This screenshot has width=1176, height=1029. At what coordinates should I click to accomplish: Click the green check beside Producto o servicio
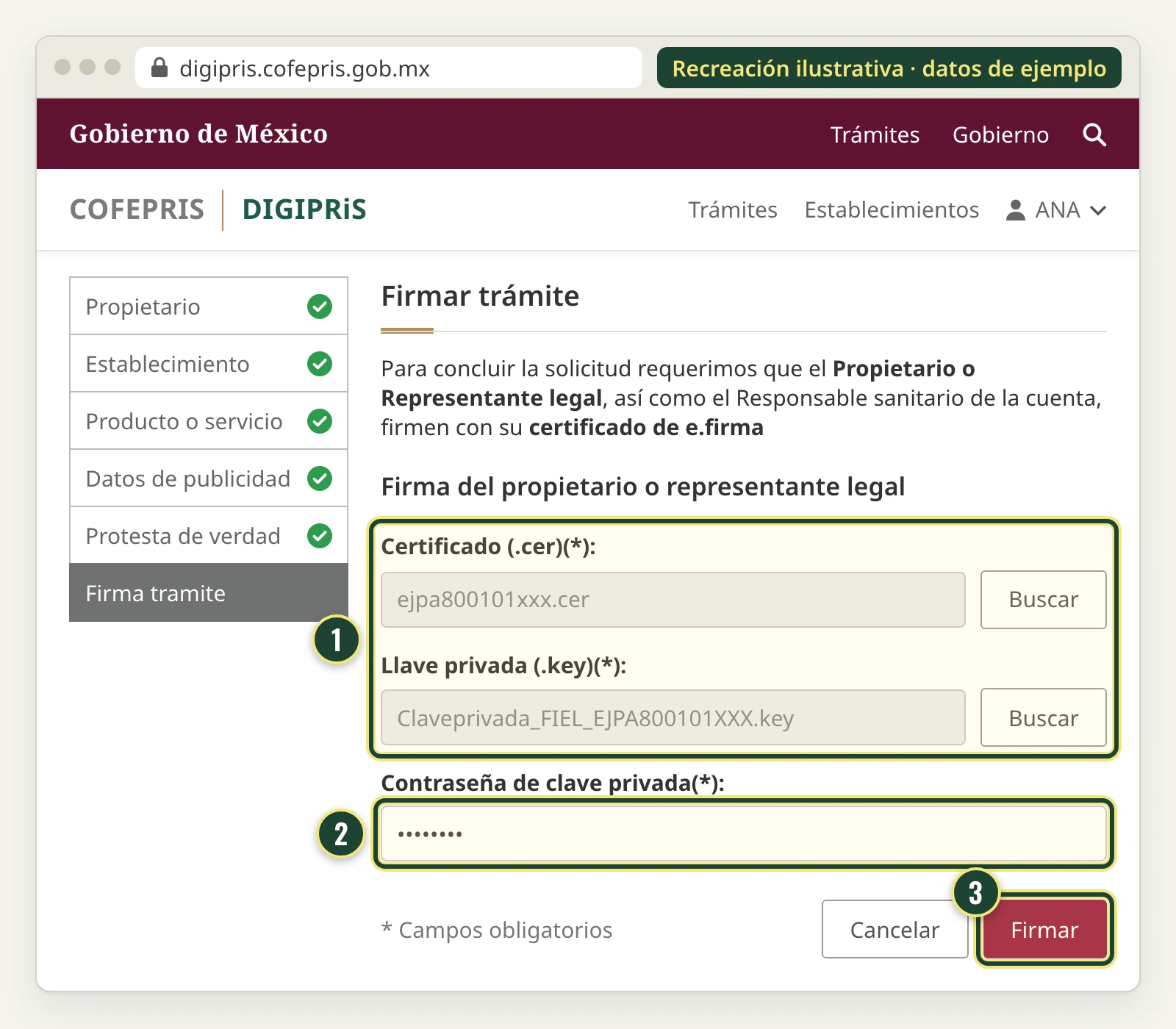tap(320, 421)
